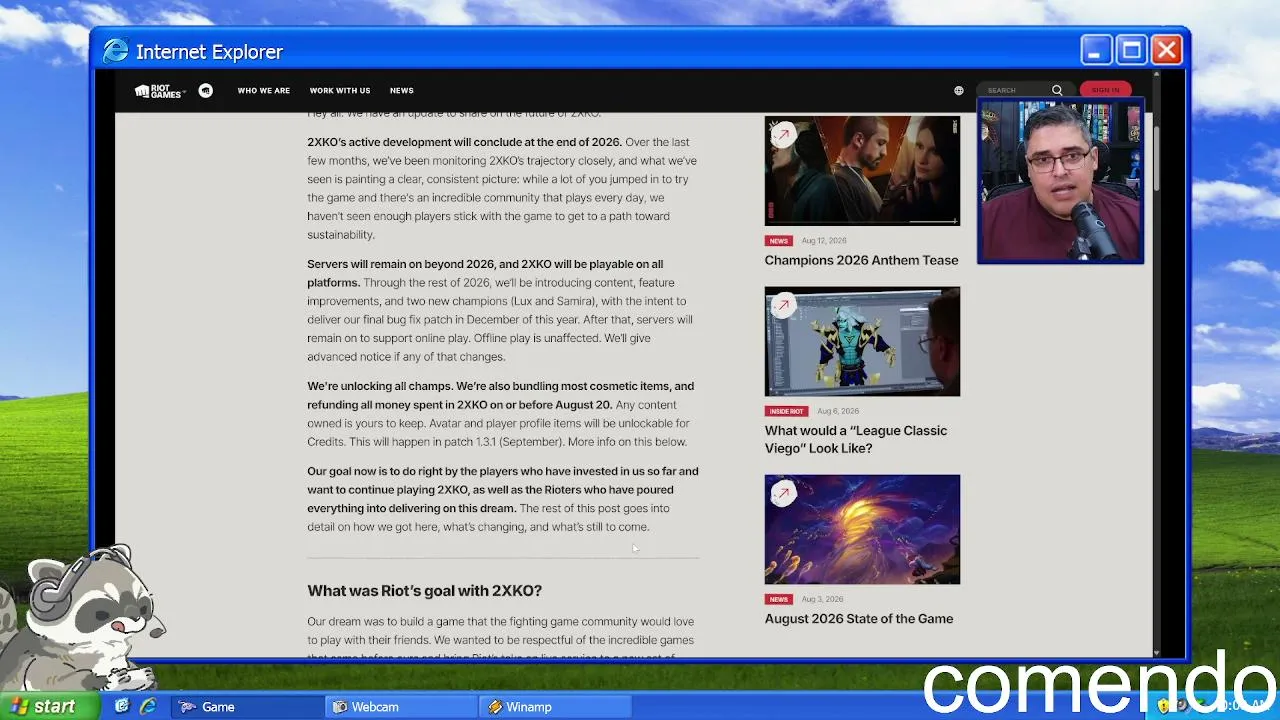Open WORK WITH US menu
Image resolution: width=1280 pixels, height=720 pixels.
340,91
